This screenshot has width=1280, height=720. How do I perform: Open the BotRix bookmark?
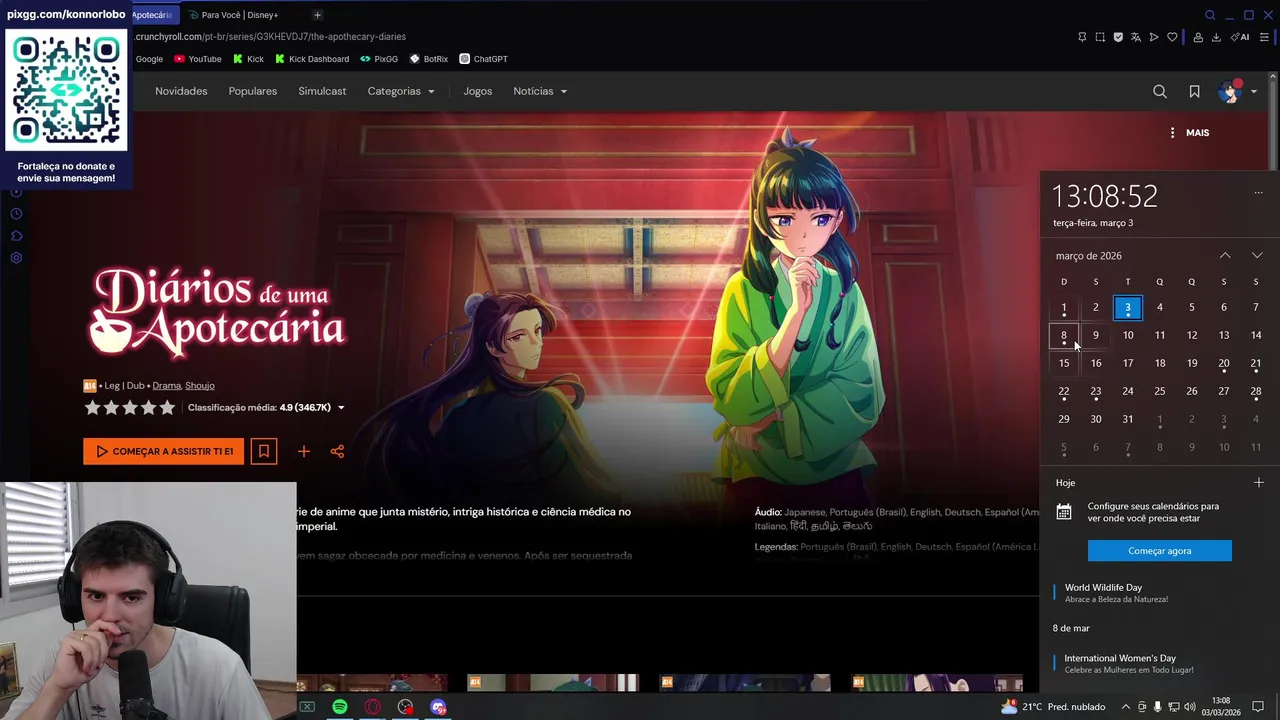(429, 59)
